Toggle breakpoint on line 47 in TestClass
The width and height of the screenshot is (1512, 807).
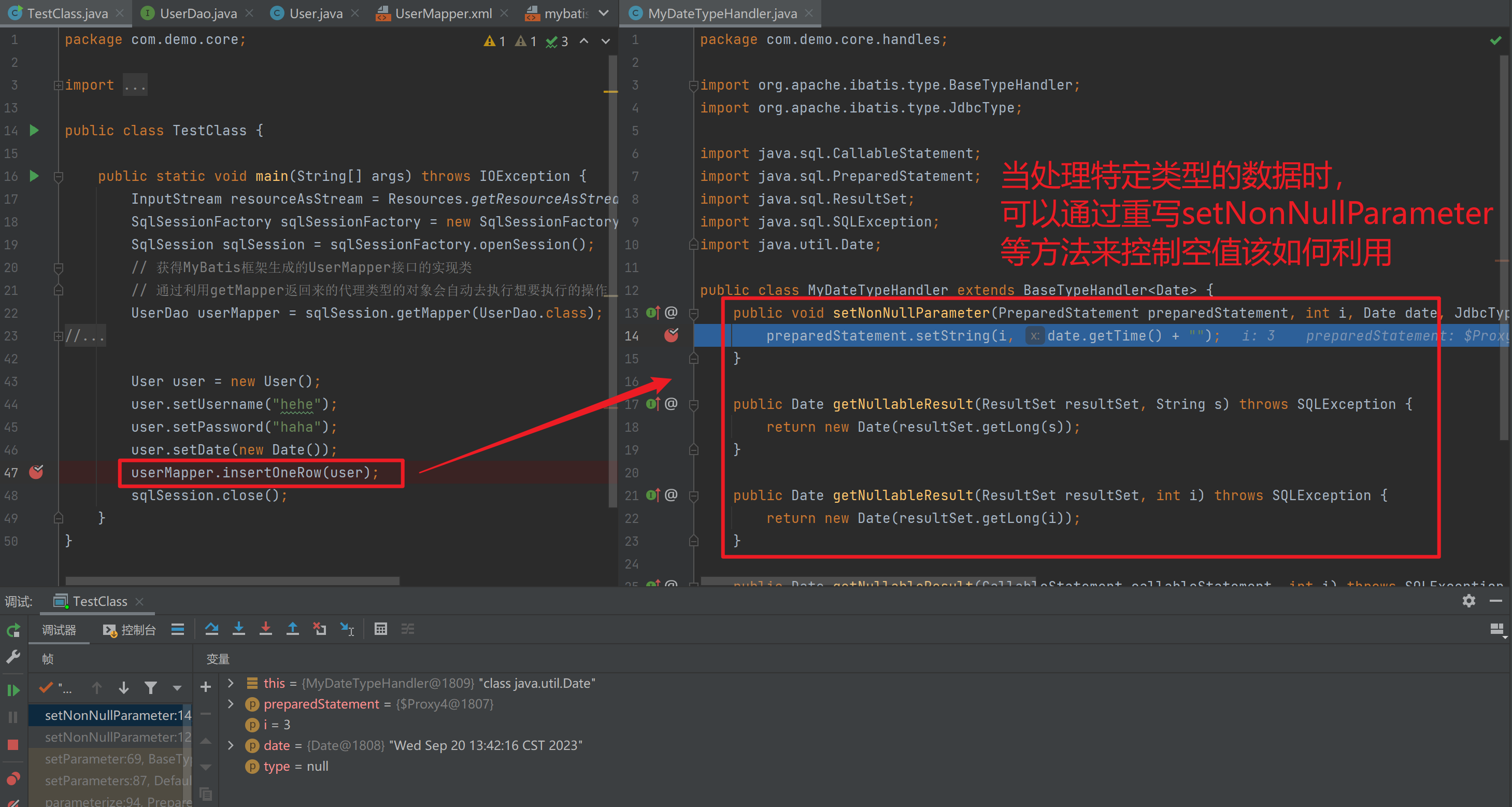point(36,472)
